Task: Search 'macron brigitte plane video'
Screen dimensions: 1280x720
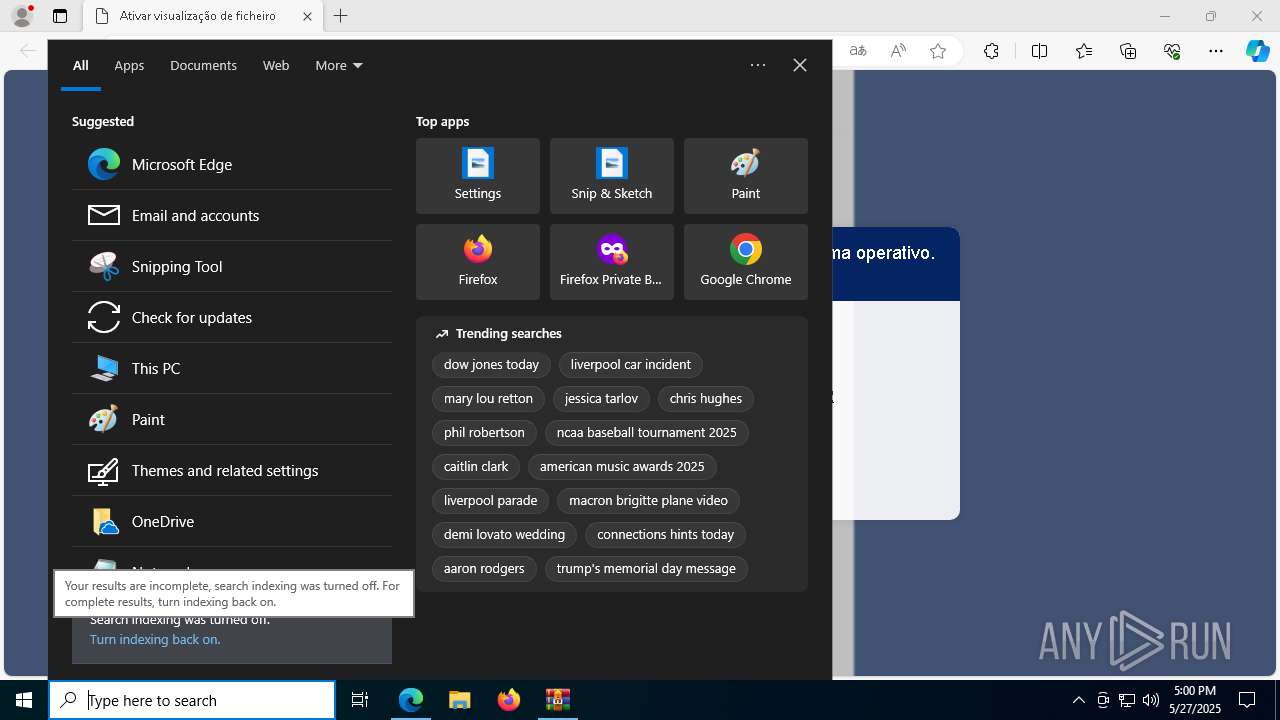Action: 648,501
